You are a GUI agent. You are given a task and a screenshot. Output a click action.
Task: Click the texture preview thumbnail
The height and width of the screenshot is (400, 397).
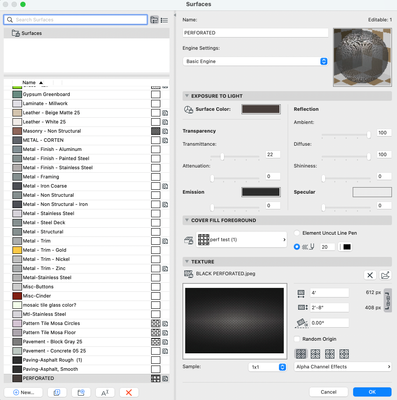pyautogui.click(x=235, y=321)
